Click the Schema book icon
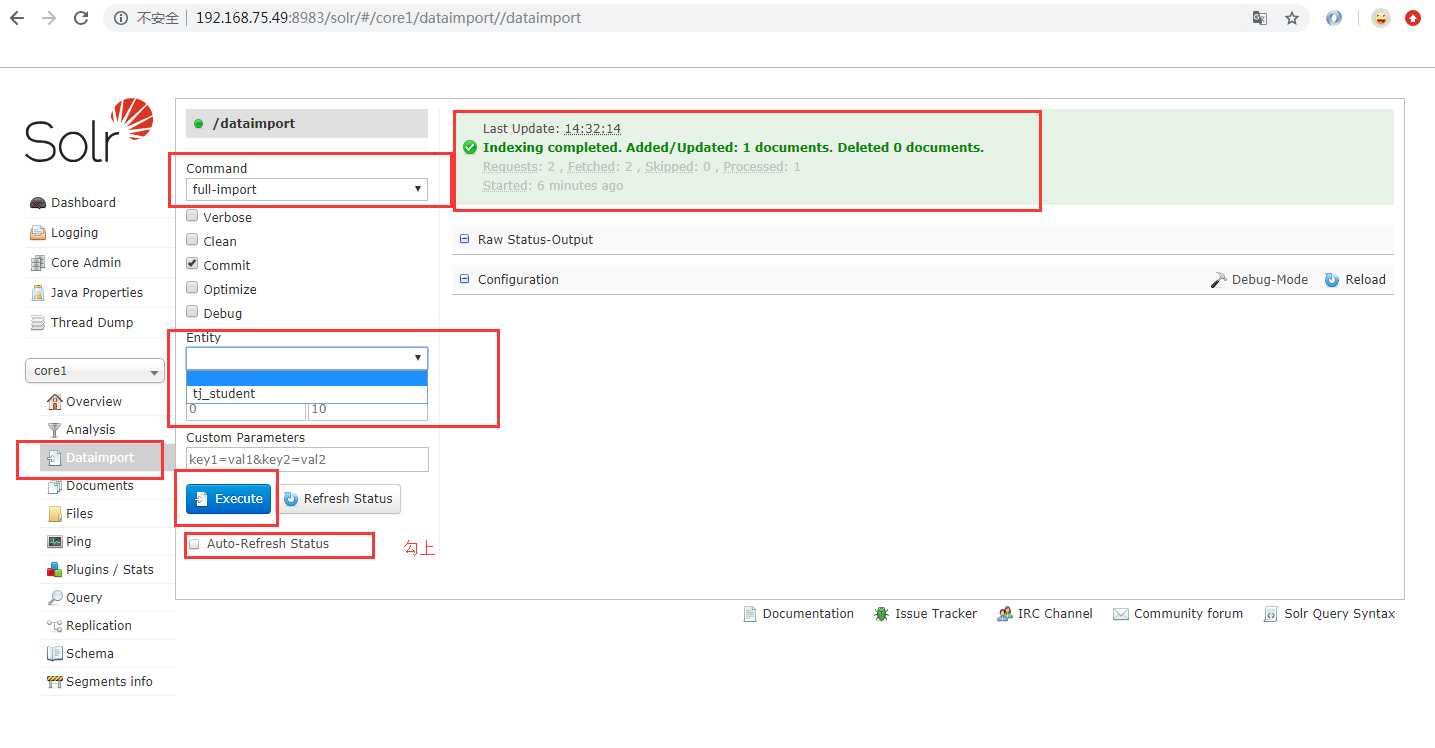Viewport: 1435px width, 748px height. tap(55, 654)
